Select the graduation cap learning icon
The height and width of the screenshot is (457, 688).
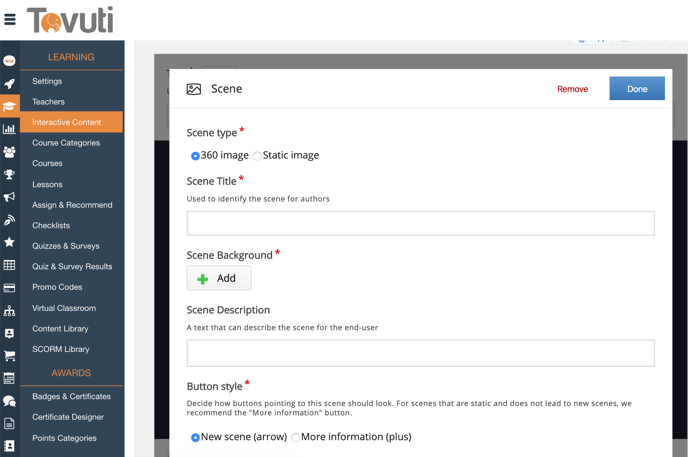pyautogui.click(x=9, y=106)
